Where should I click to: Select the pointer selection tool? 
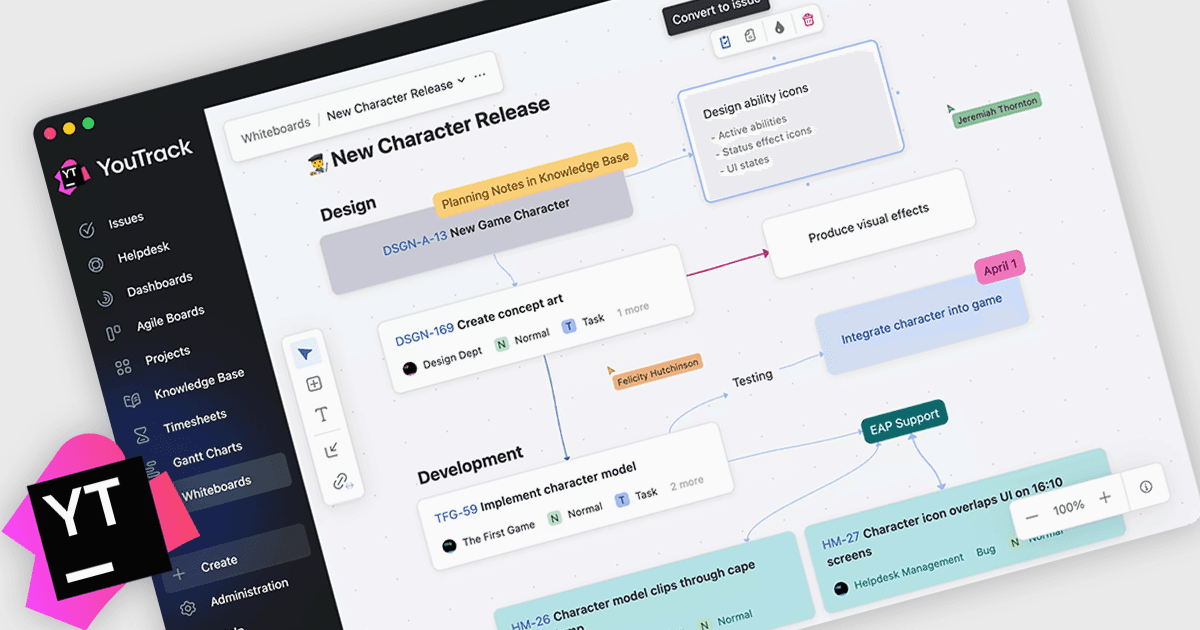coord(306,352)
